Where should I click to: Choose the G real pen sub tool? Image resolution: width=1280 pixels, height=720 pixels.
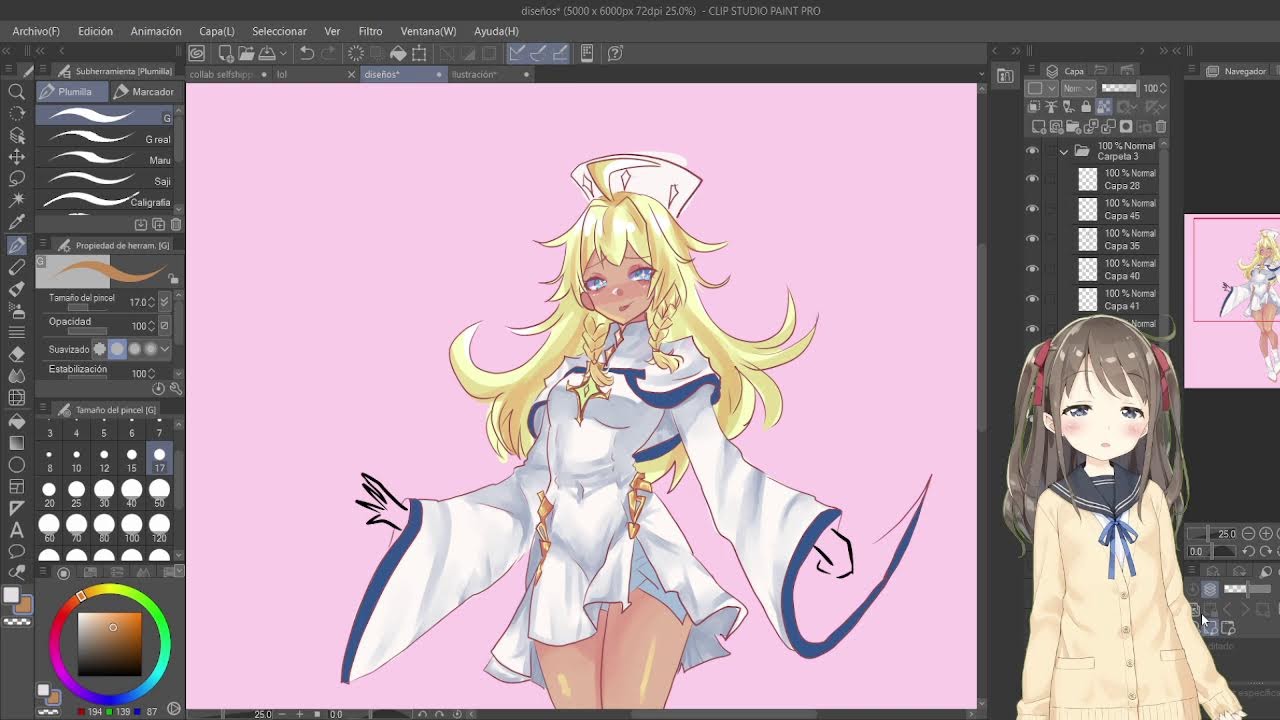[x=105, y=139]
